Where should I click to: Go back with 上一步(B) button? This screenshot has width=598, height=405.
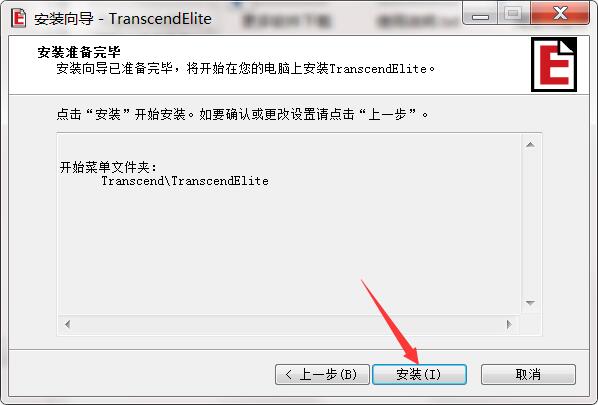(x=322, y=374)
